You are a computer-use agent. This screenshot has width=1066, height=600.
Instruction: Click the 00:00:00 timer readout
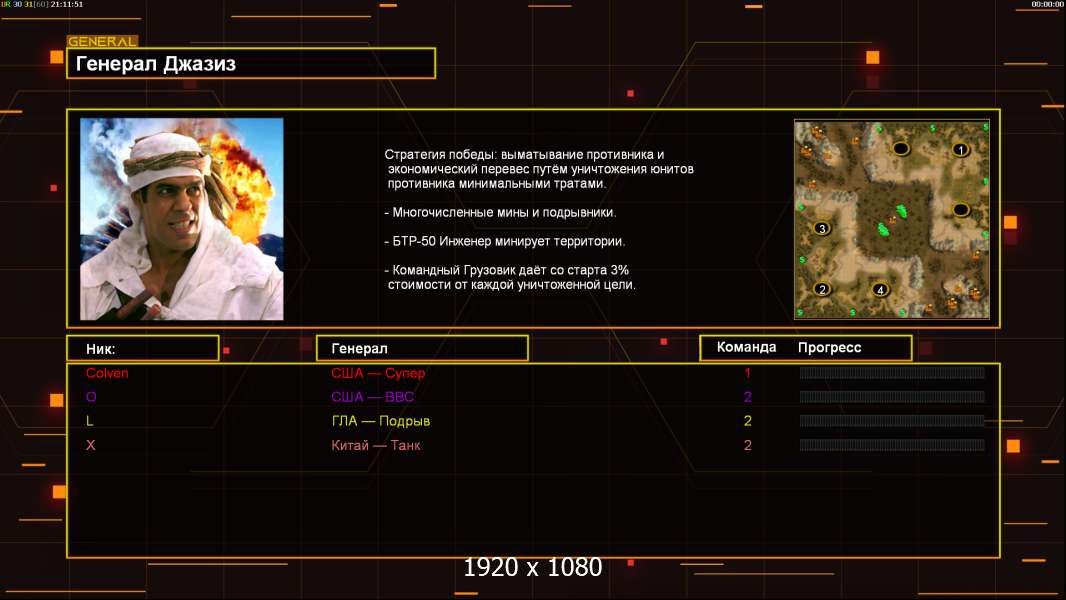click(1047, 4)
